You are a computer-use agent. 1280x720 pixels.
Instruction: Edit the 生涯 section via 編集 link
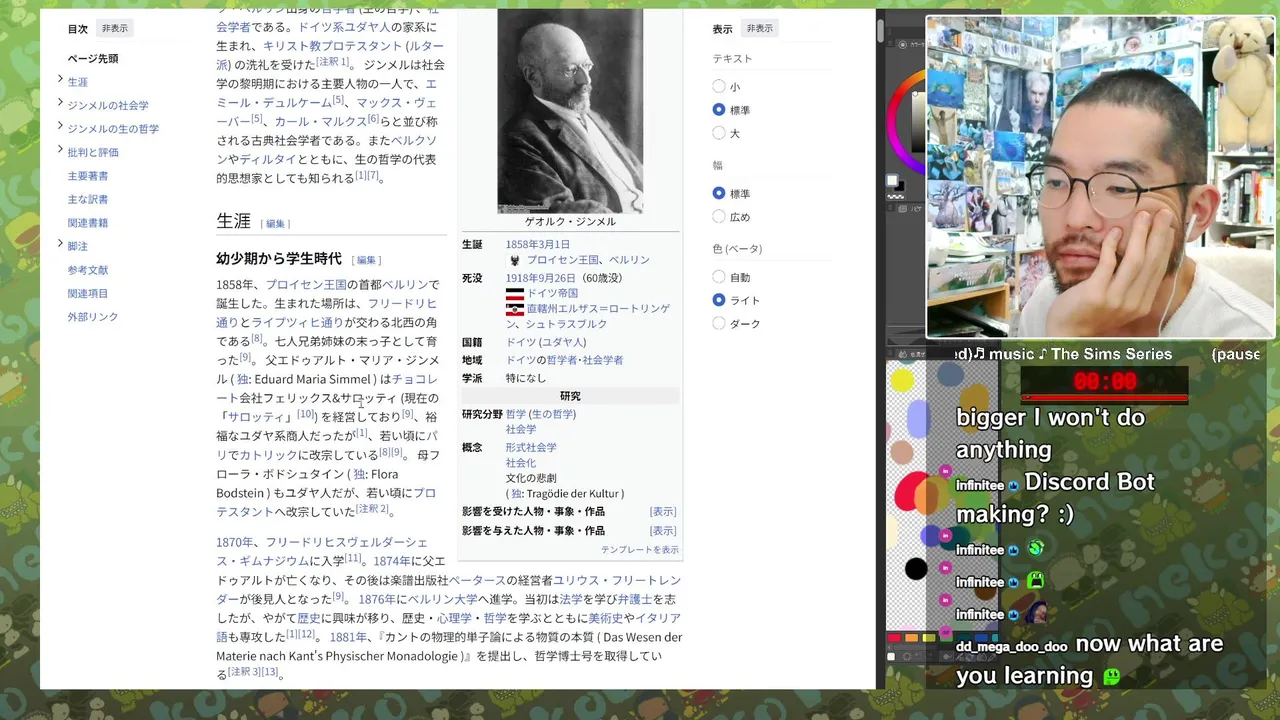275,224
